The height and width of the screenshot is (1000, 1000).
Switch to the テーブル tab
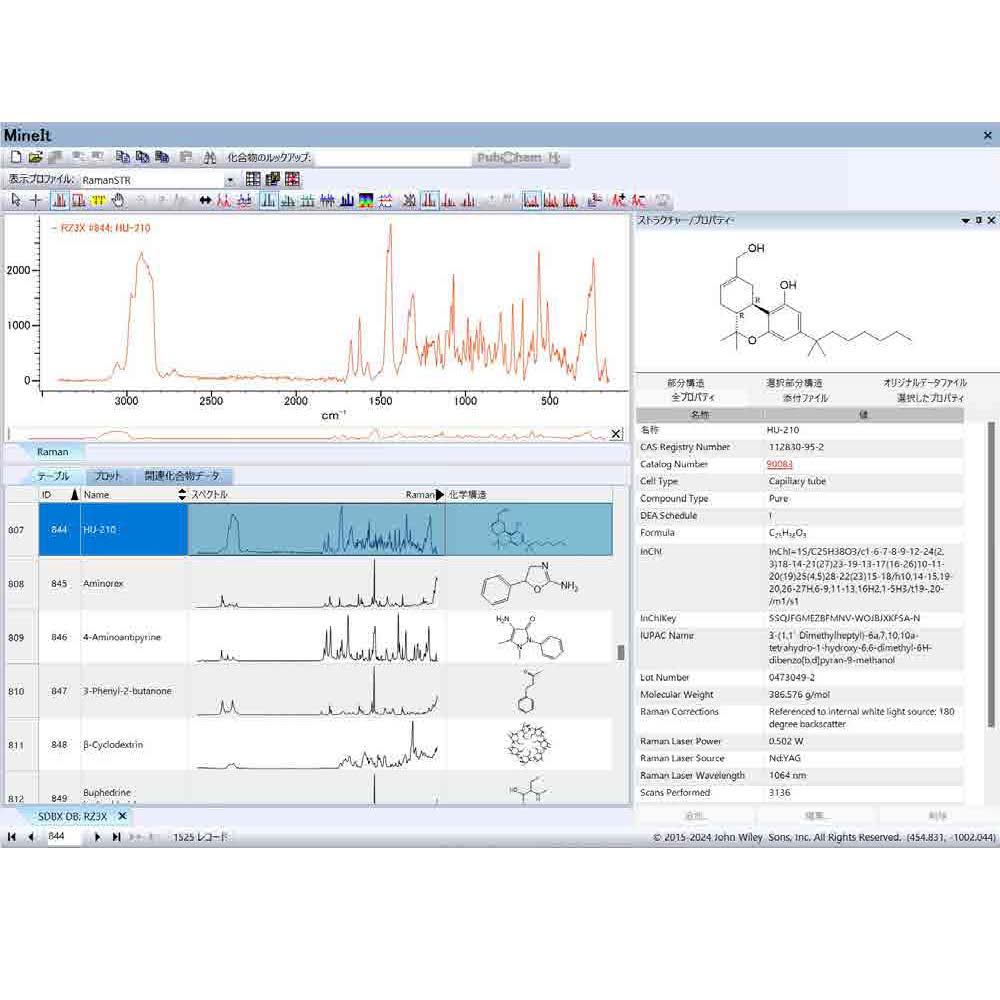pos(54,476)
